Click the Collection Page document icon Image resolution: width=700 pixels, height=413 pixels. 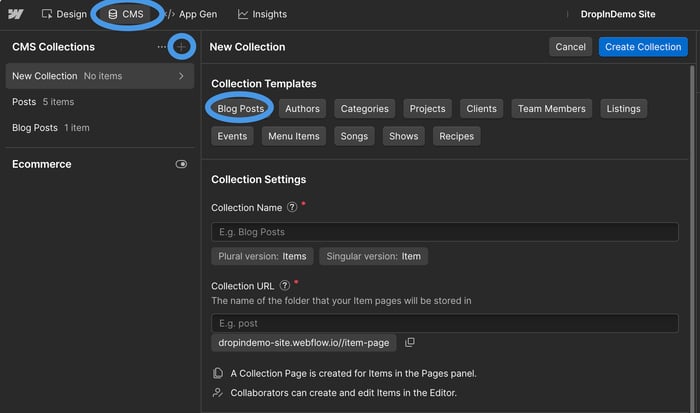pos(218,373)
